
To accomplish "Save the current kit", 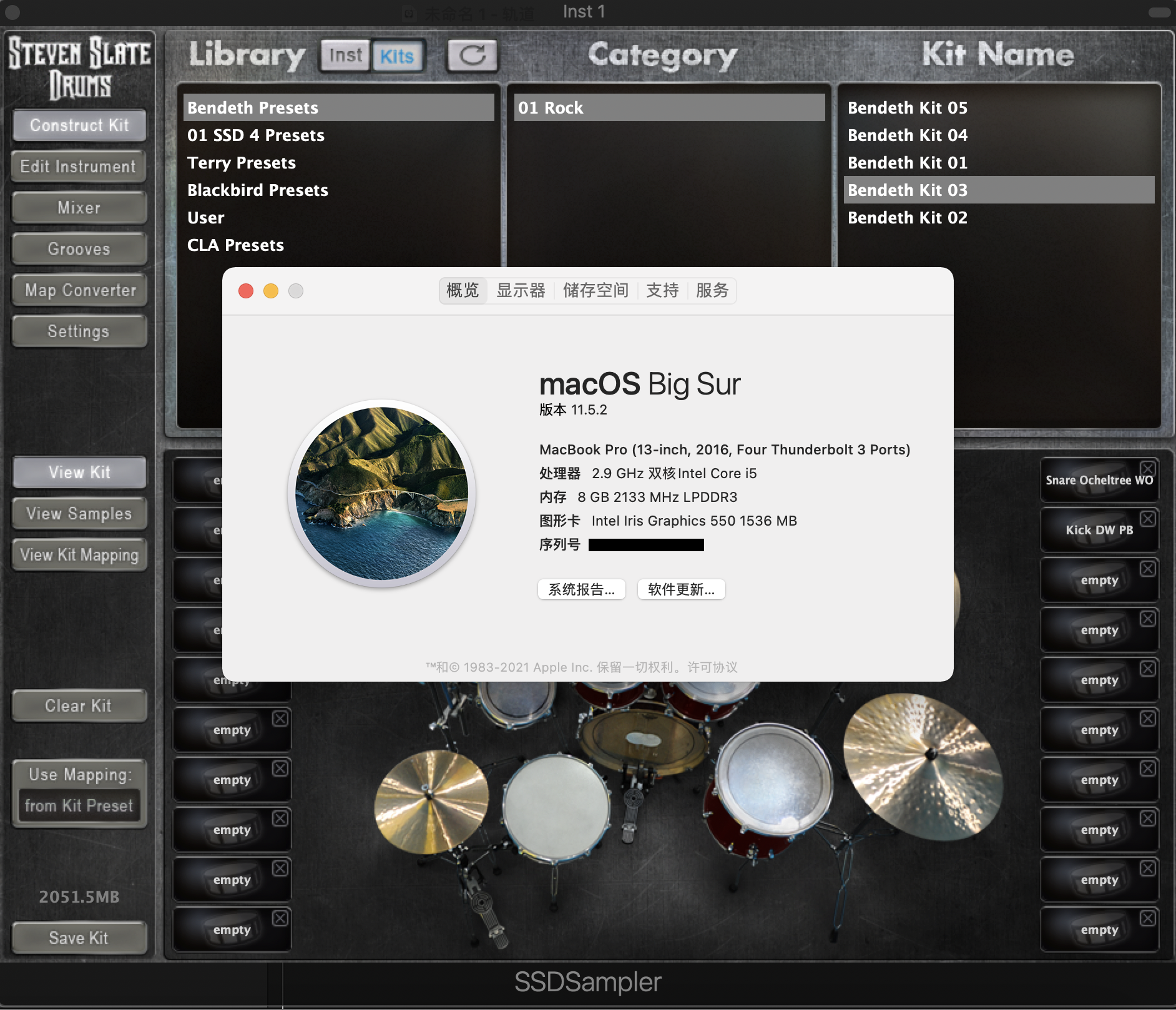I will click(79, 938).
